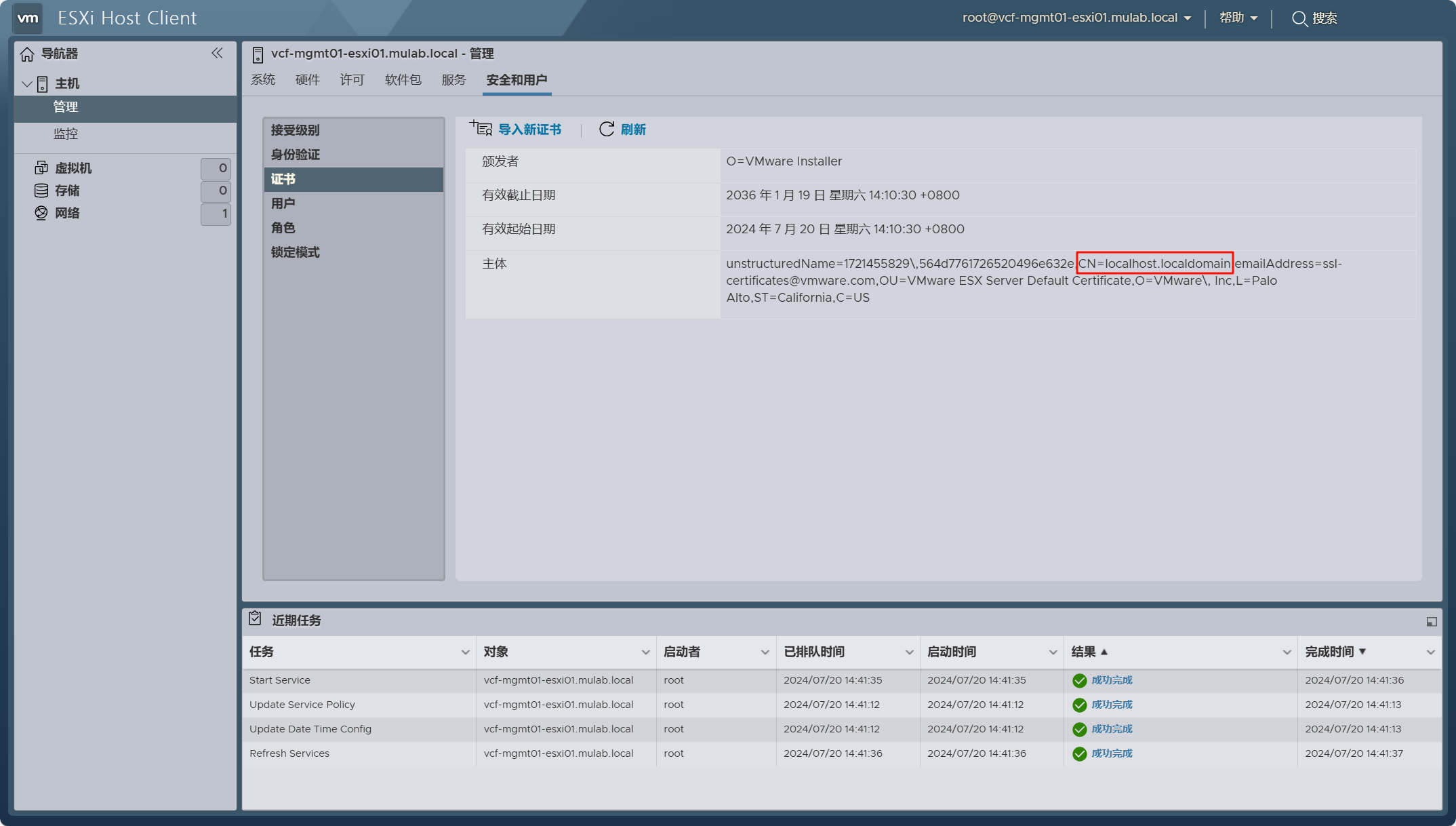Image resolution: width=1456 pixels, height=826 pixels.
Task: Open 网络 in the navigator
Action: pyautogui.click(x=67, y=213)
